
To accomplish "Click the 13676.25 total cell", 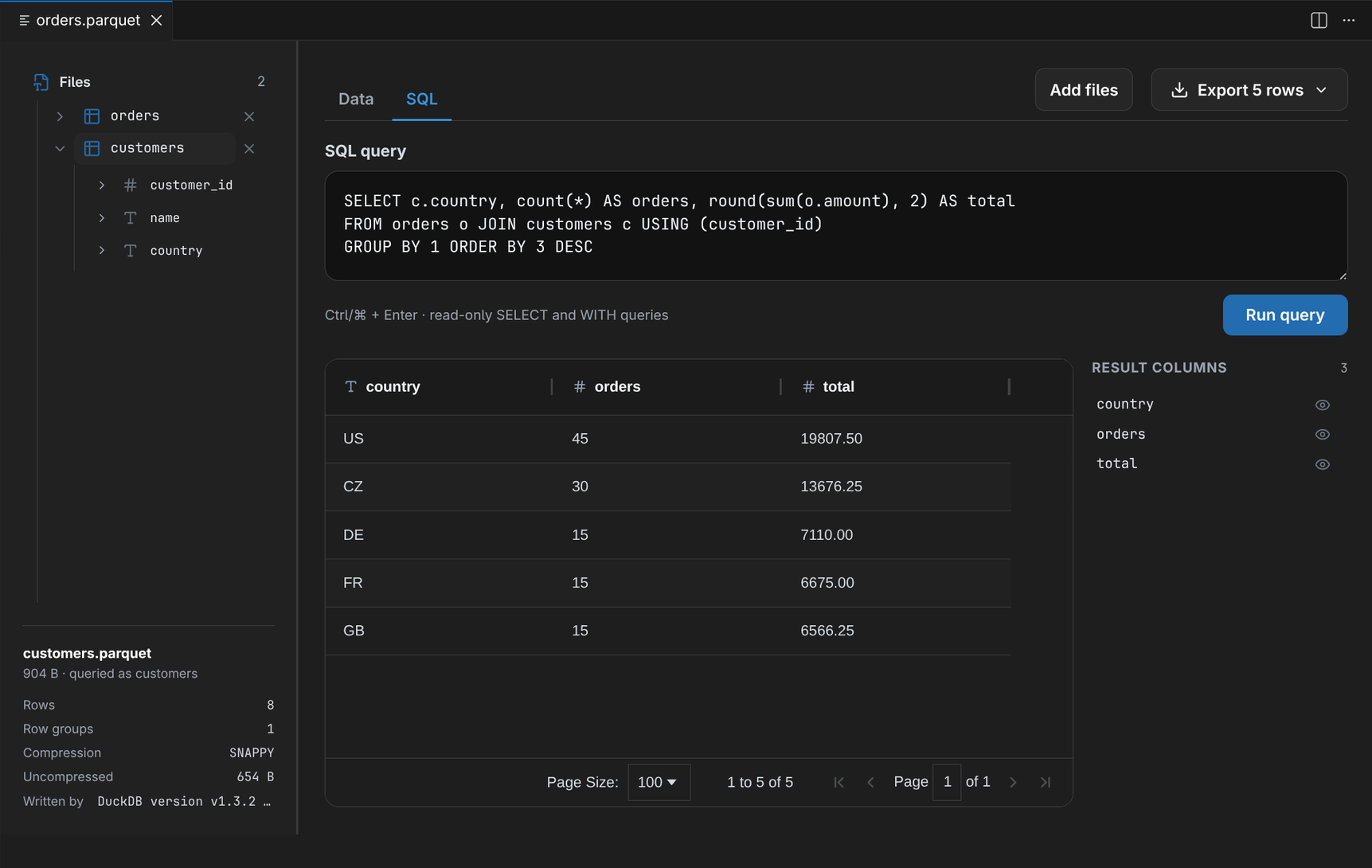I will point(897,487).
